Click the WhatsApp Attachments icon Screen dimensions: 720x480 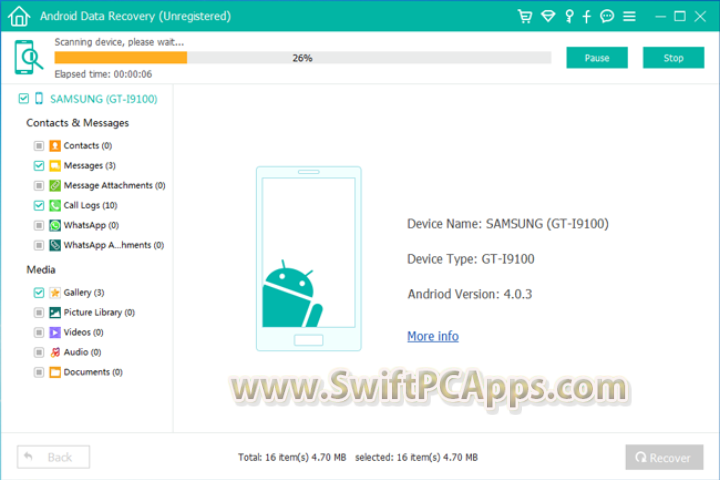click(x=55, y=245)
